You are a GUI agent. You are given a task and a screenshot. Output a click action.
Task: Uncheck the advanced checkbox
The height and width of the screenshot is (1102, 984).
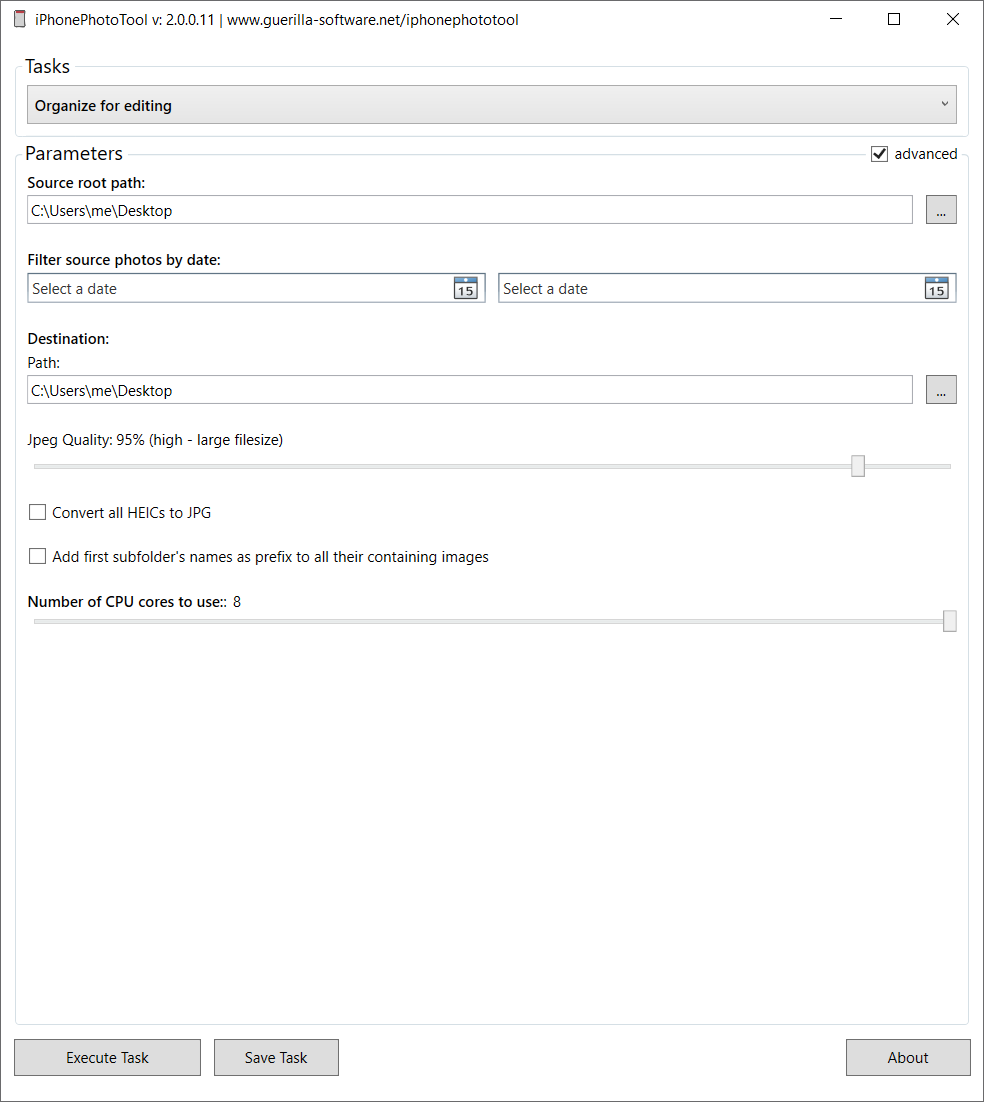pos(880,154)
